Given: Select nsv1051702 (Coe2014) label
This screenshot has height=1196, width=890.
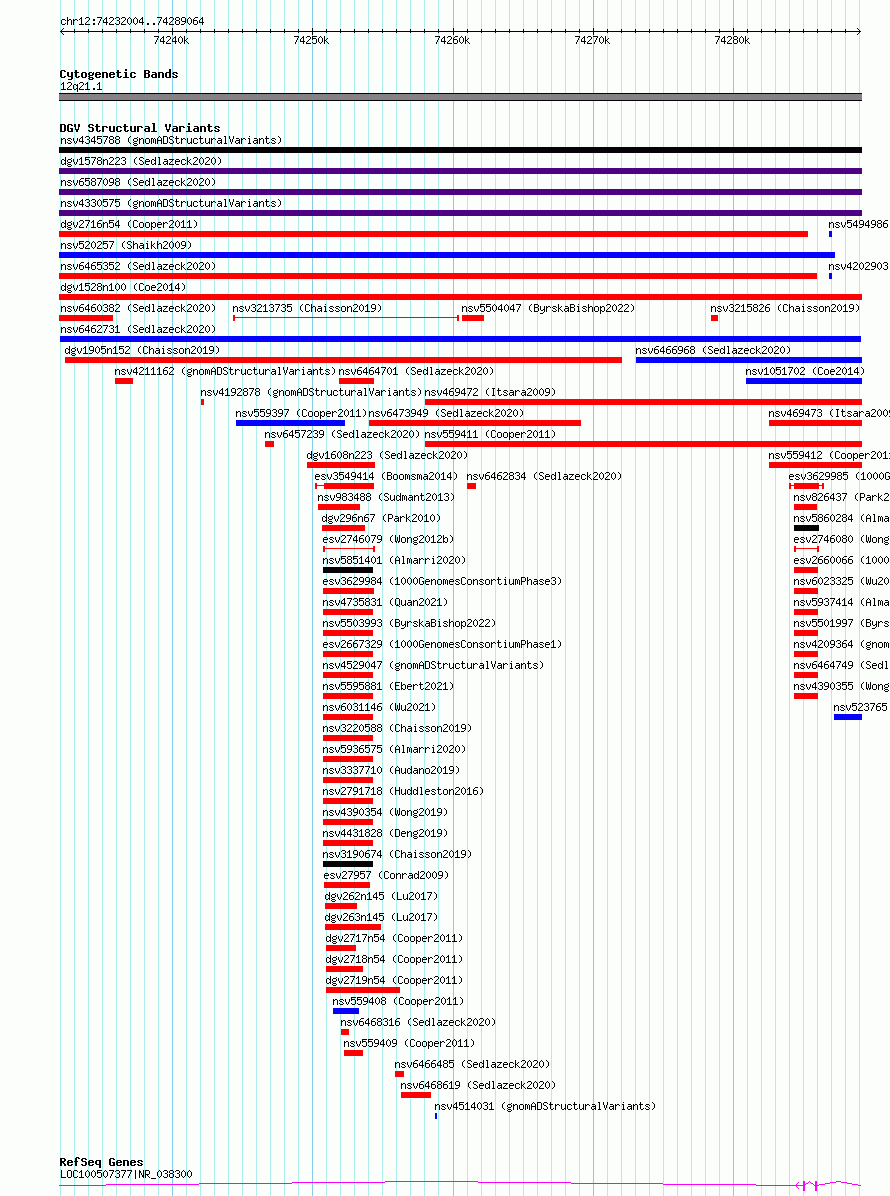Looking at the screenshot, I should (804, 371).
